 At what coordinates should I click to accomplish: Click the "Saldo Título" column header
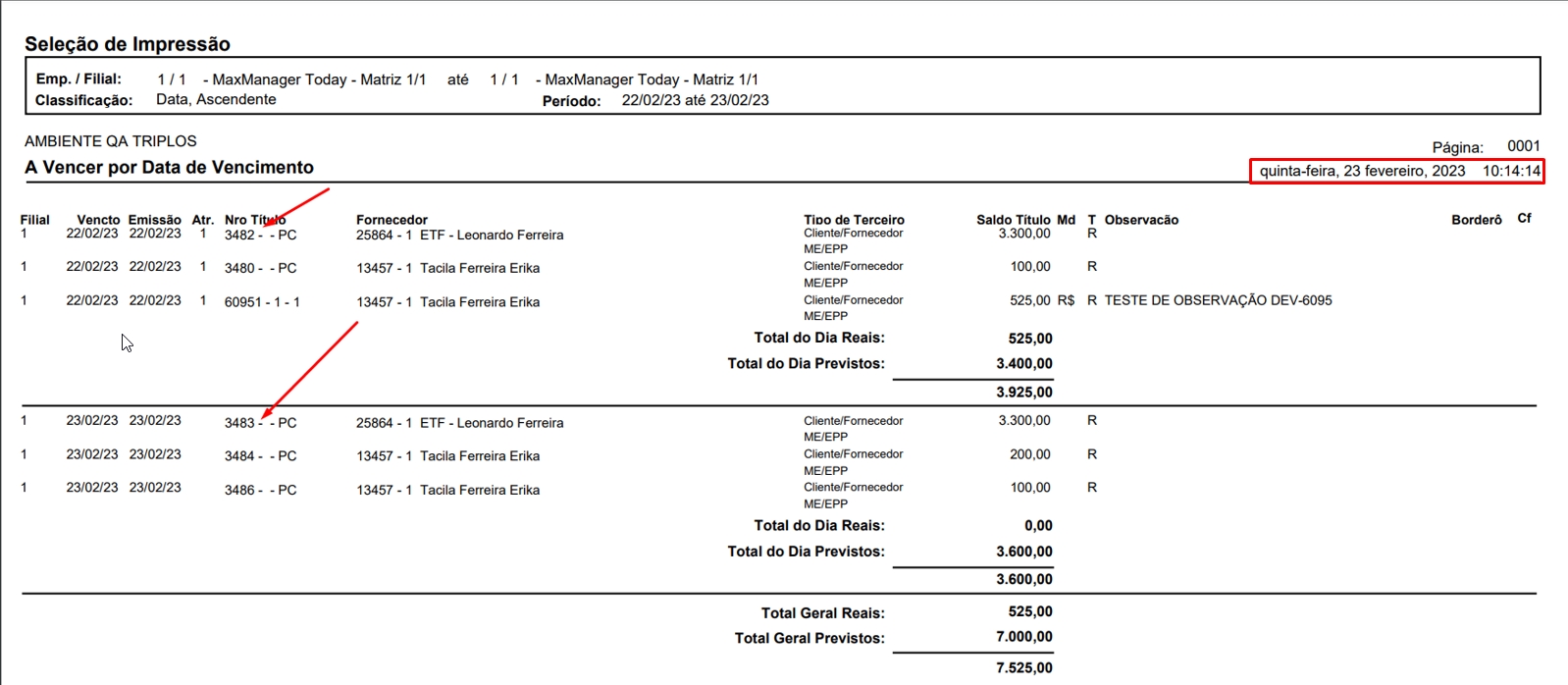[1014, 220]
